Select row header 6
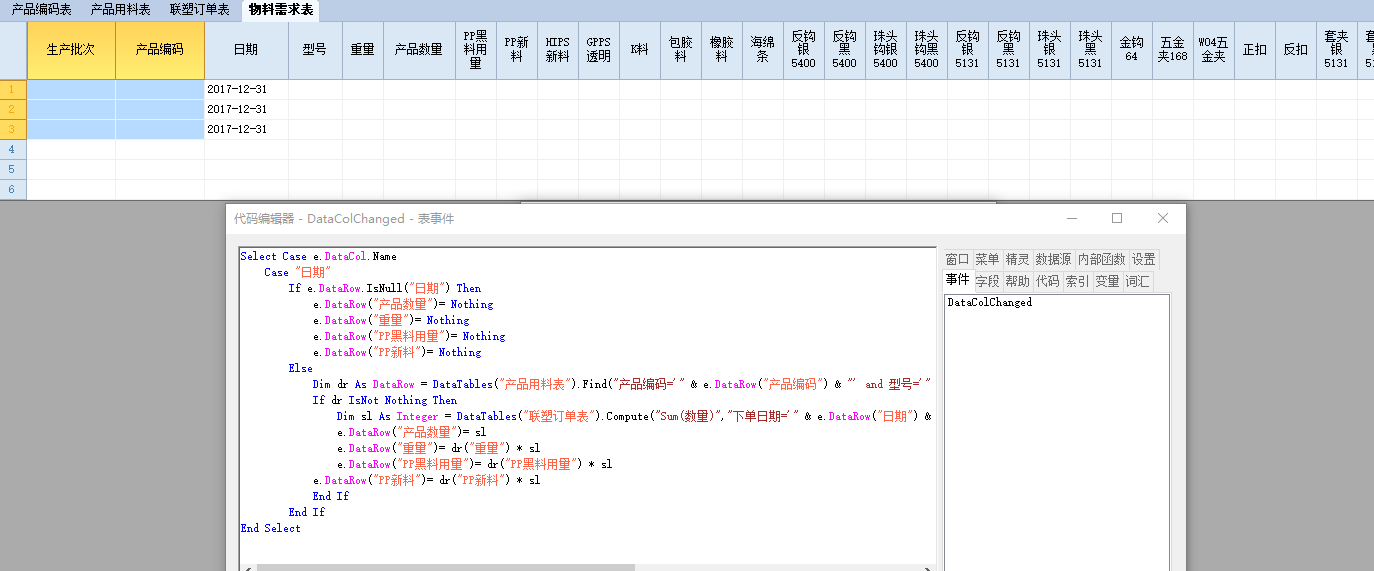 tap(13, 189)
